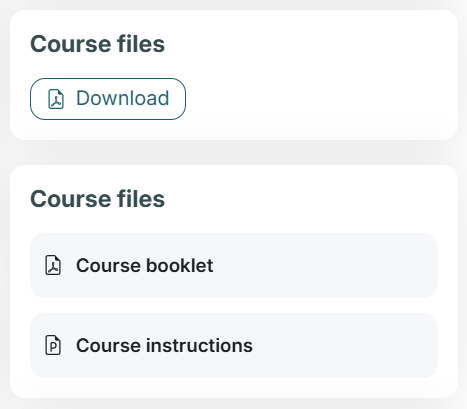The image size is (467, 409).
Task: Click the presentation file icon beside Course instructions
Action: (x=53, y=345)
